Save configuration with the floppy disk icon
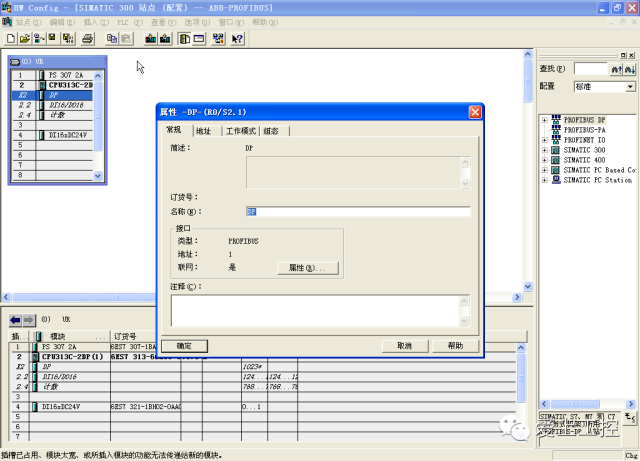 tap(52, 39)
